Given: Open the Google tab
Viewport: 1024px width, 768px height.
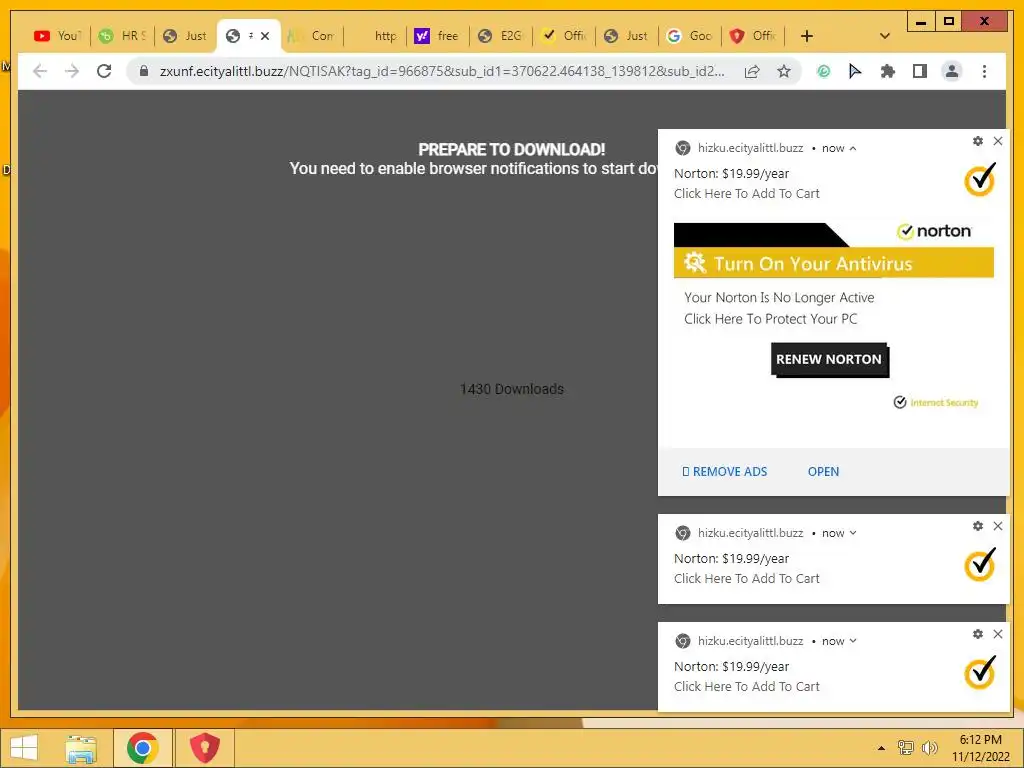Looking at the screenshot, I should click(x=690, y=36).
